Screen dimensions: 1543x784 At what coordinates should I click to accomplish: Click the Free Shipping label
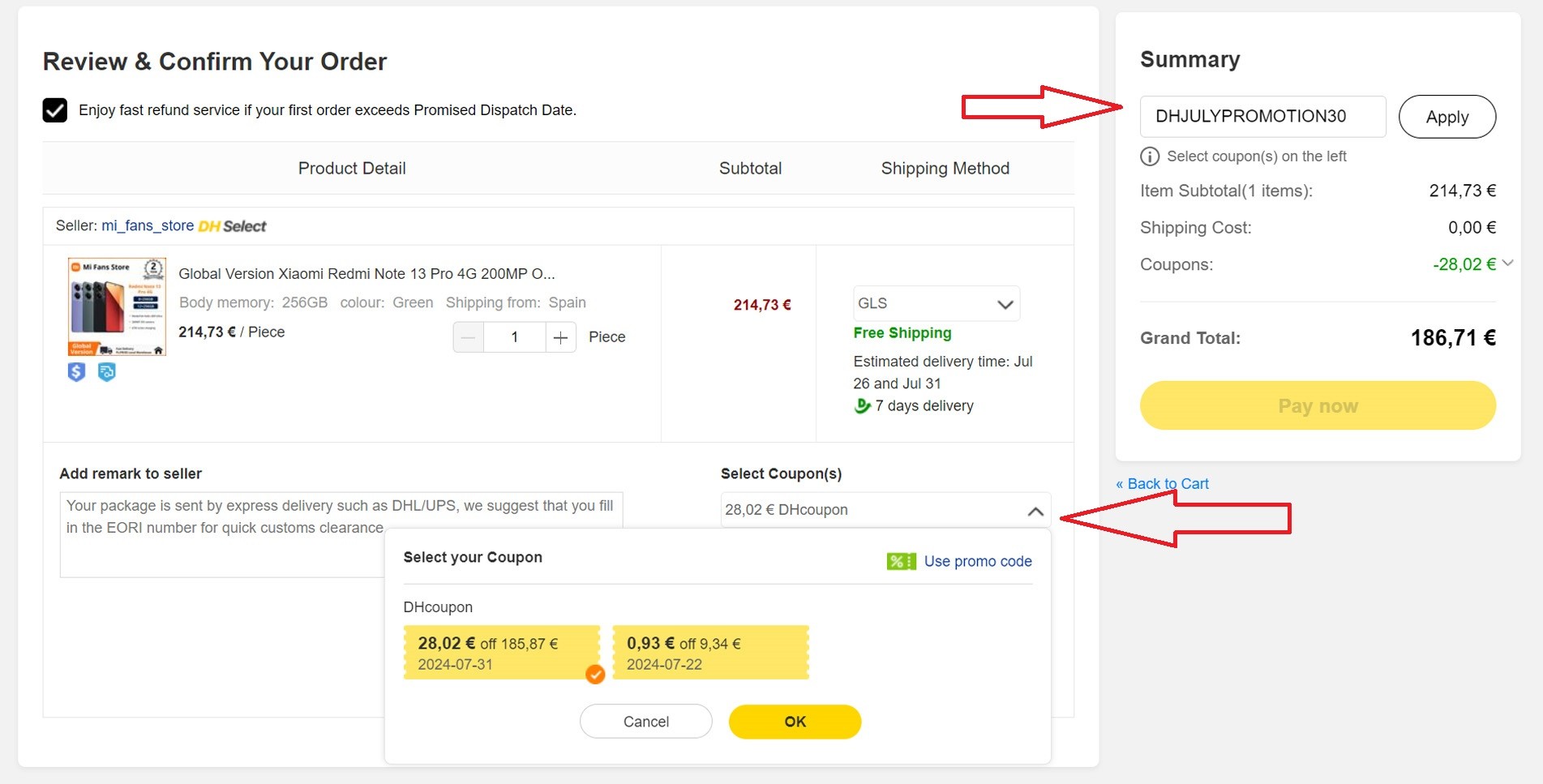(x=902, y=333)
